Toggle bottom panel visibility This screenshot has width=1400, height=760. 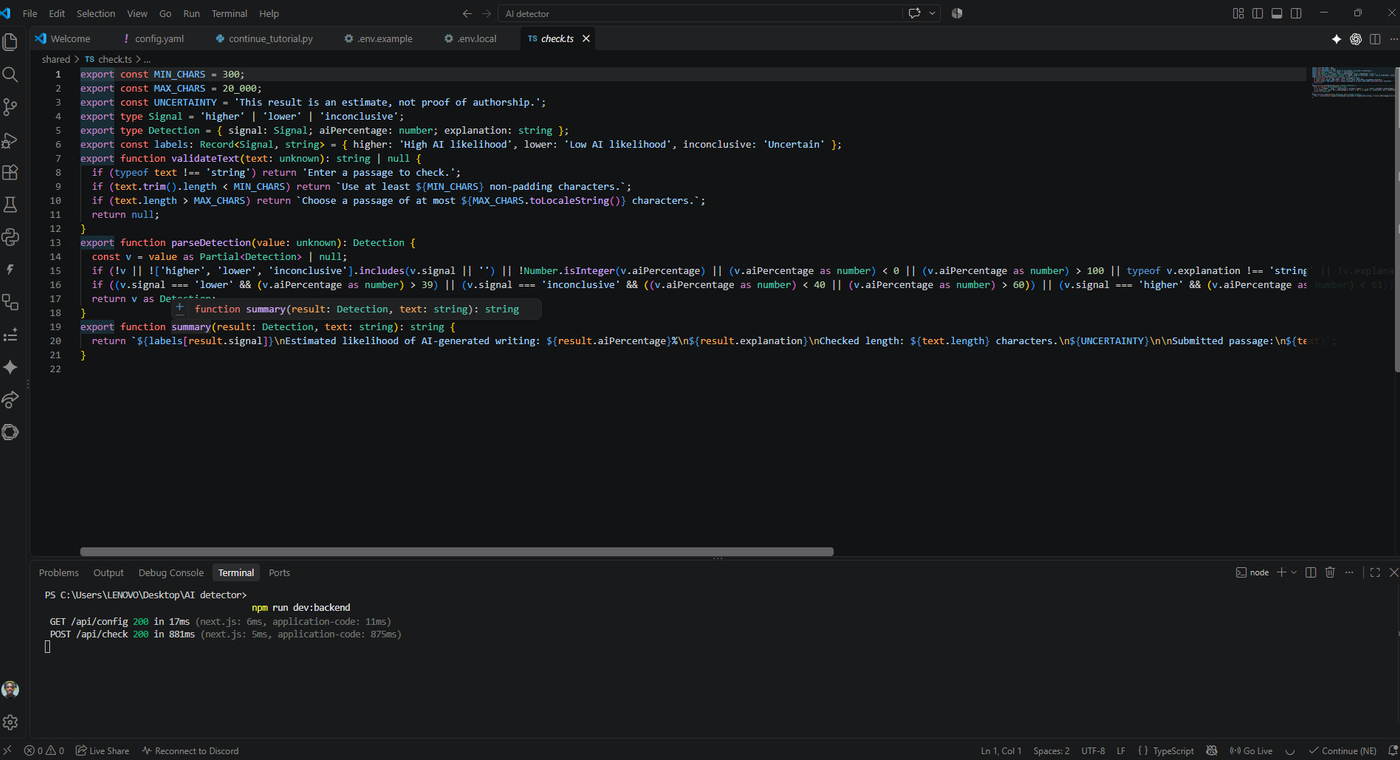pos(1277,13)
